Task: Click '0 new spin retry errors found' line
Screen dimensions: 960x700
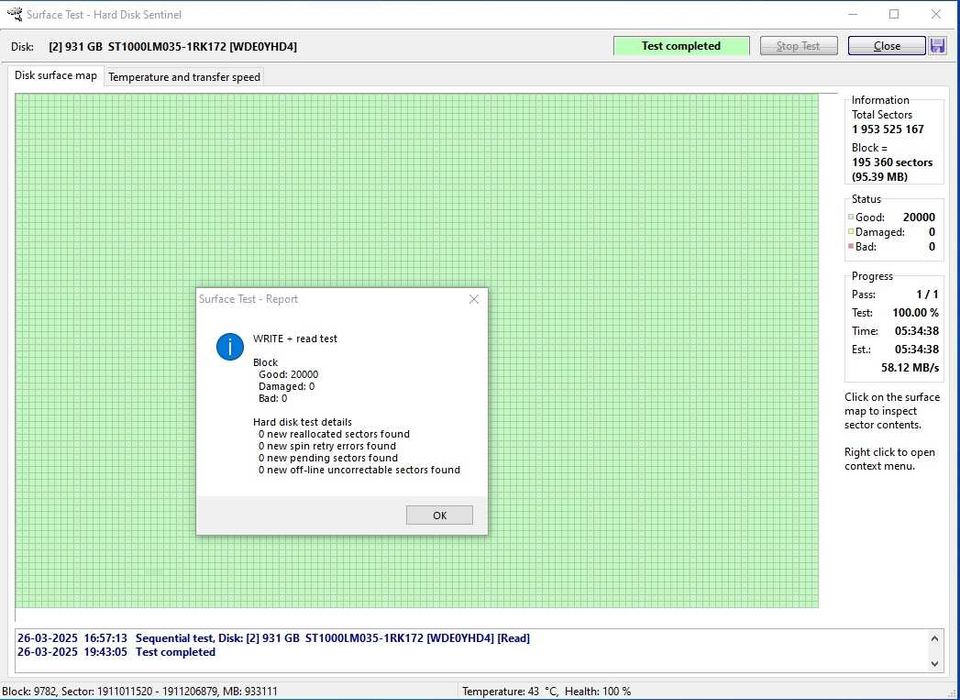Action: 327,446
